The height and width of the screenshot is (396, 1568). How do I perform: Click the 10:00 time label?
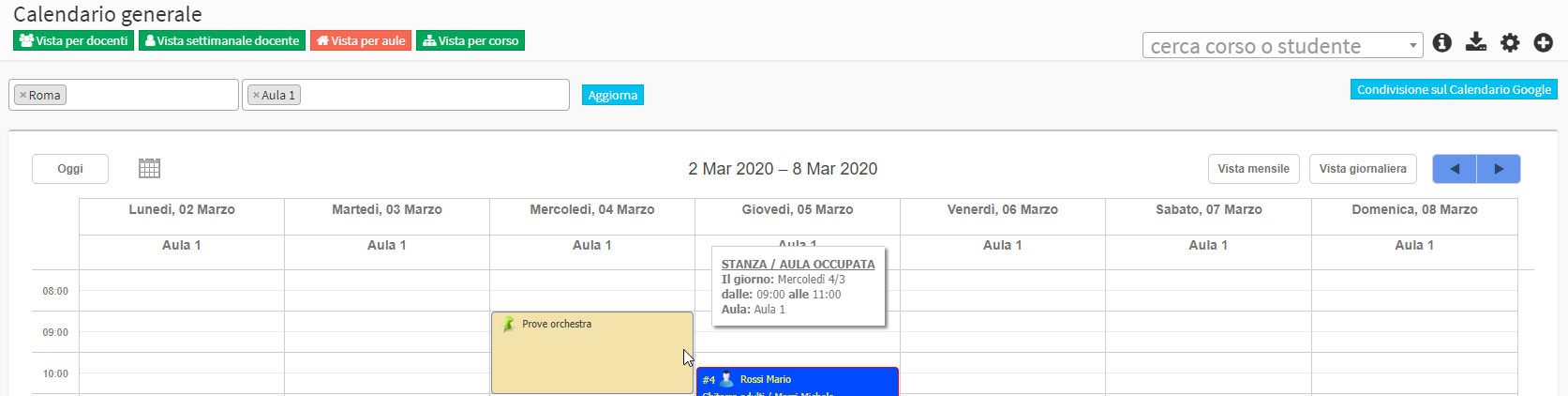pyautogui.click(x=55, y=373)
